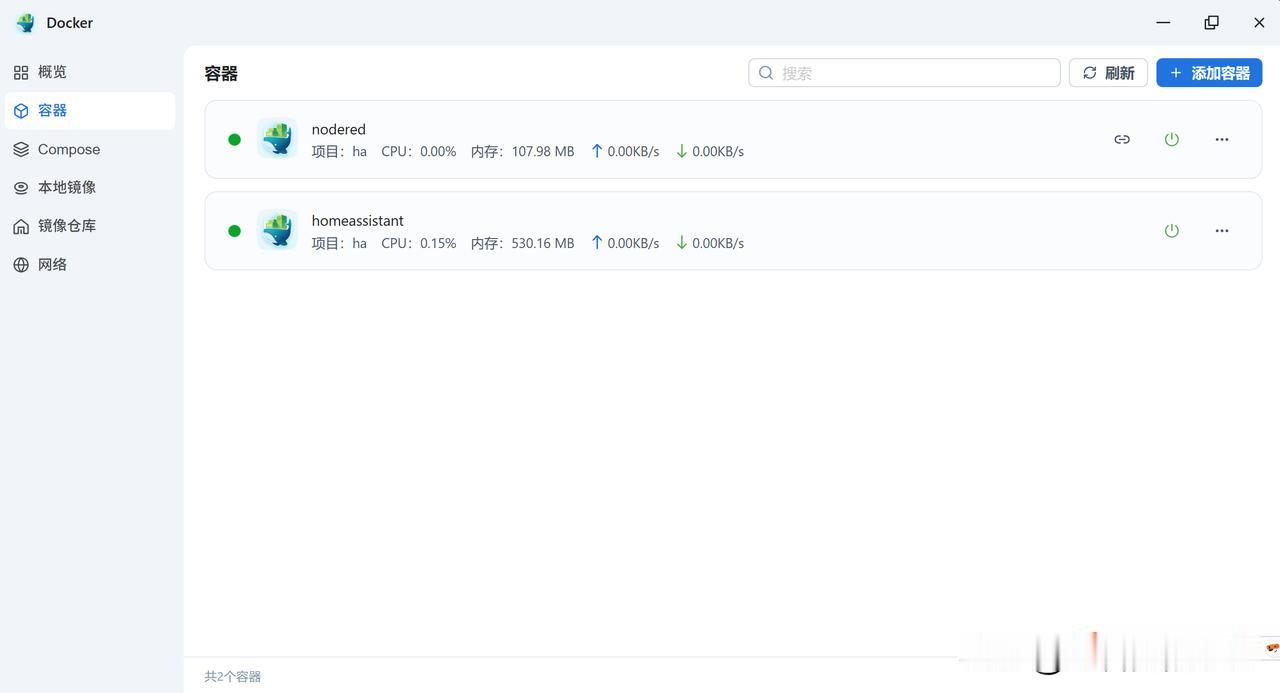Open the nodered link icon
This screenshot has height=693, width=1280.
[x=1122, y=139]
